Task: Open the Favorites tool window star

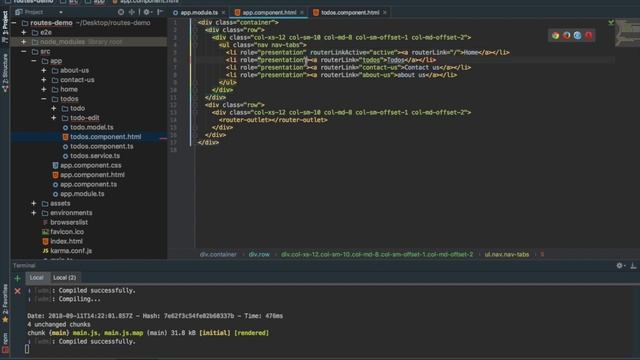Action: coord(5,304)
